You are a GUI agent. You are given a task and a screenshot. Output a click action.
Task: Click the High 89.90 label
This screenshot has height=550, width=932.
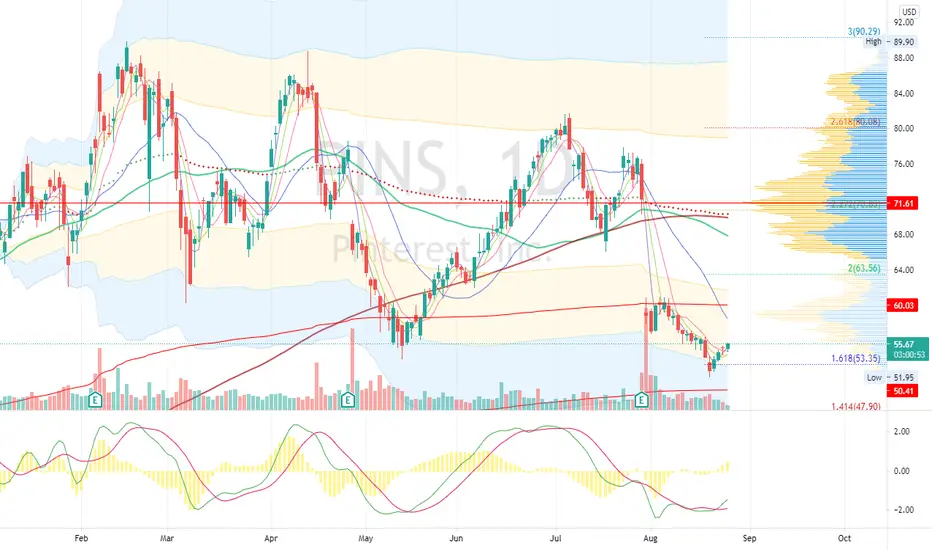click(890, 42)
